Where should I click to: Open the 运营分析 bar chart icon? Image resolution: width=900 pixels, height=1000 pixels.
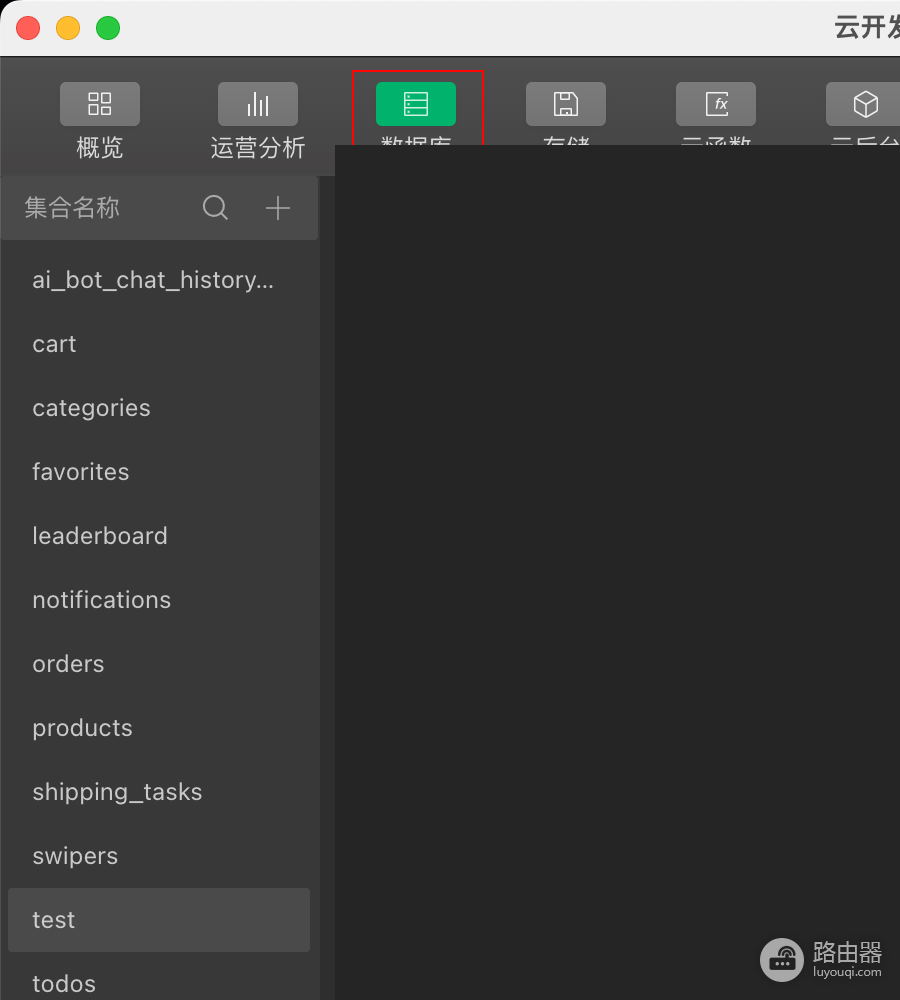[258, 104]
